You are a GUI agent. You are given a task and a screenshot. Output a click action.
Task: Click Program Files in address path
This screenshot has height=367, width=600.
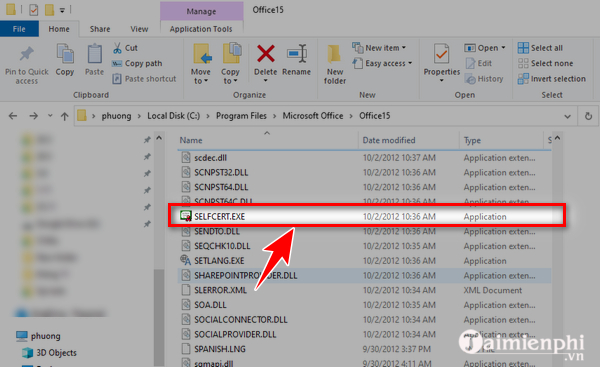coord(241,116)
